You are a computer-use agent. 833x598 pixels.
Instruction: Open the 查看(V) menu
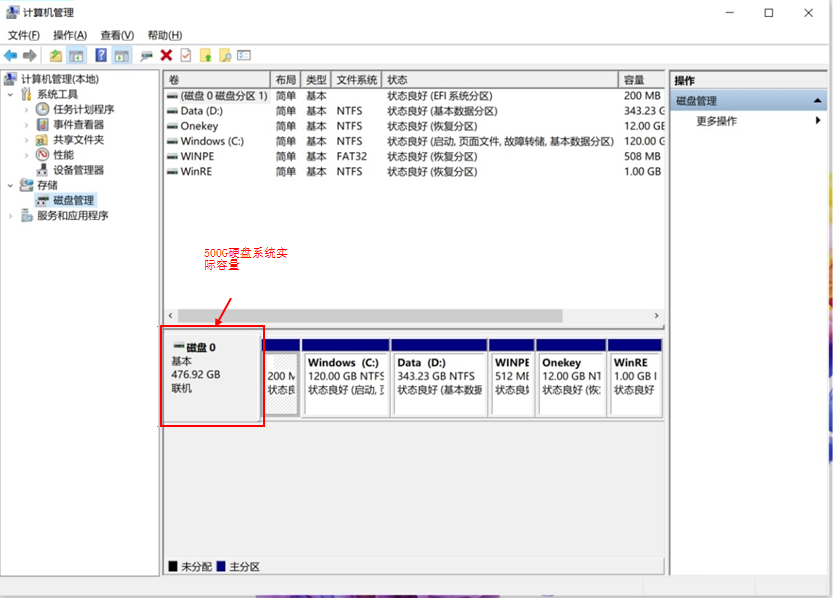tap(117, 35)
